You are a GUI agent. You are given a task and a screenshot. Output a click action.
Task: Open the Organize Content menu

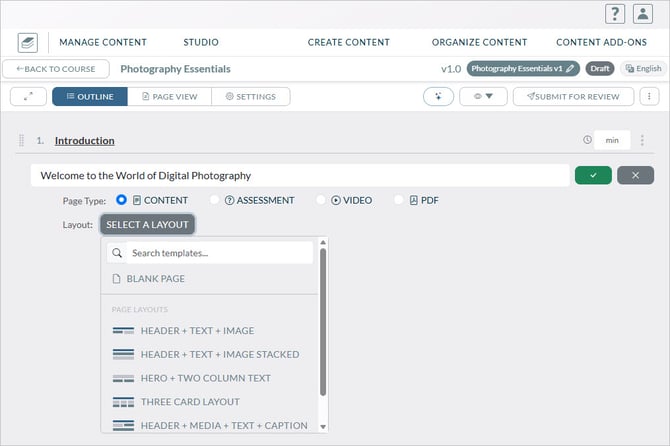click(479, 42)
